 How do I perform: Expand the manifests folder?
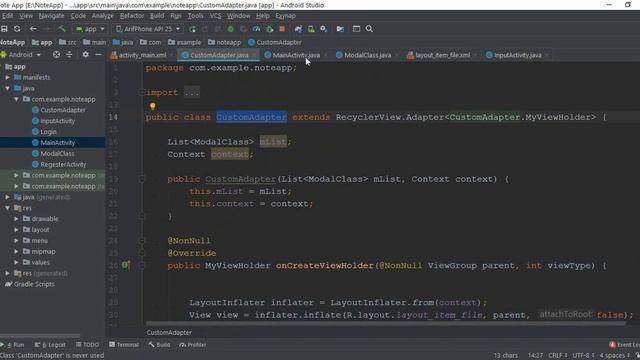coord(7,77)
